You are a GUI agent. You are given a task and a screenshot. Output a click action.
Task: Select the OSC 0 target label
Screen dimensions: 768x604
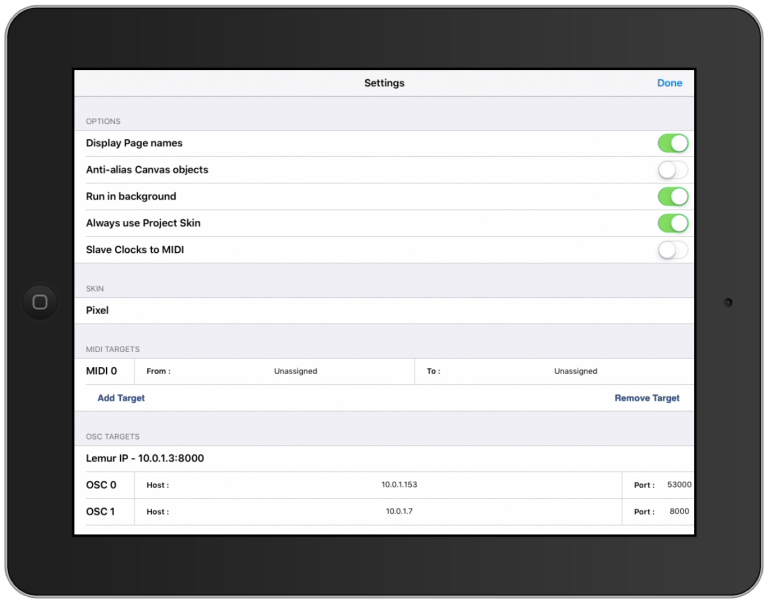[x=101, y=485]
